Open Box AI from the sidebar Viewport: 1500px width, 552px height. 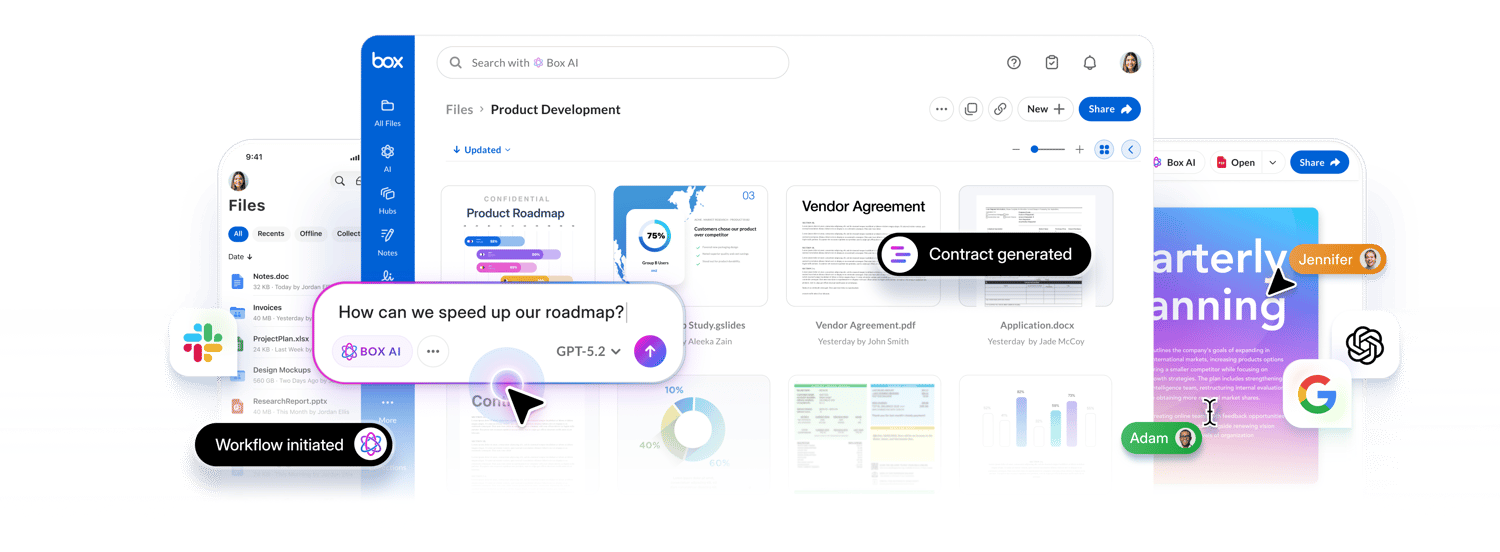coord(387,158)
